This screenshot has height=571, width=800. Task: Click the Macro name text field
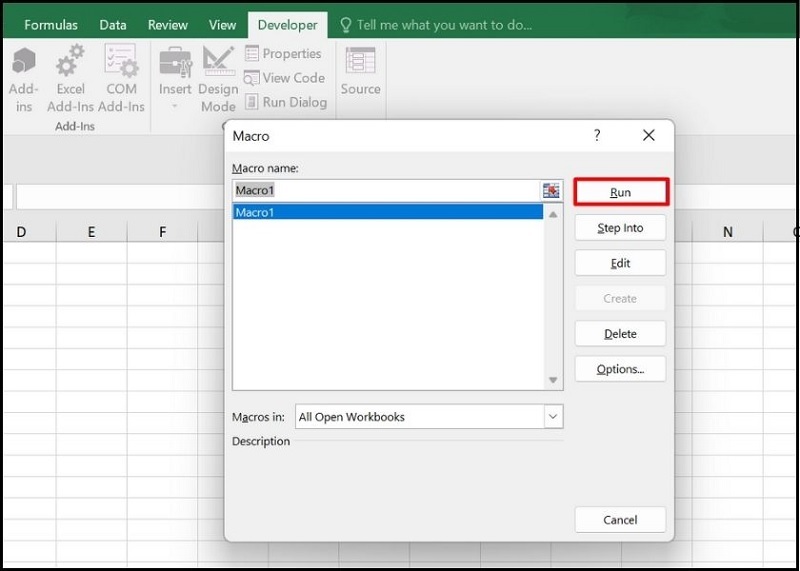pyautogui.click(x=385, y=190)
